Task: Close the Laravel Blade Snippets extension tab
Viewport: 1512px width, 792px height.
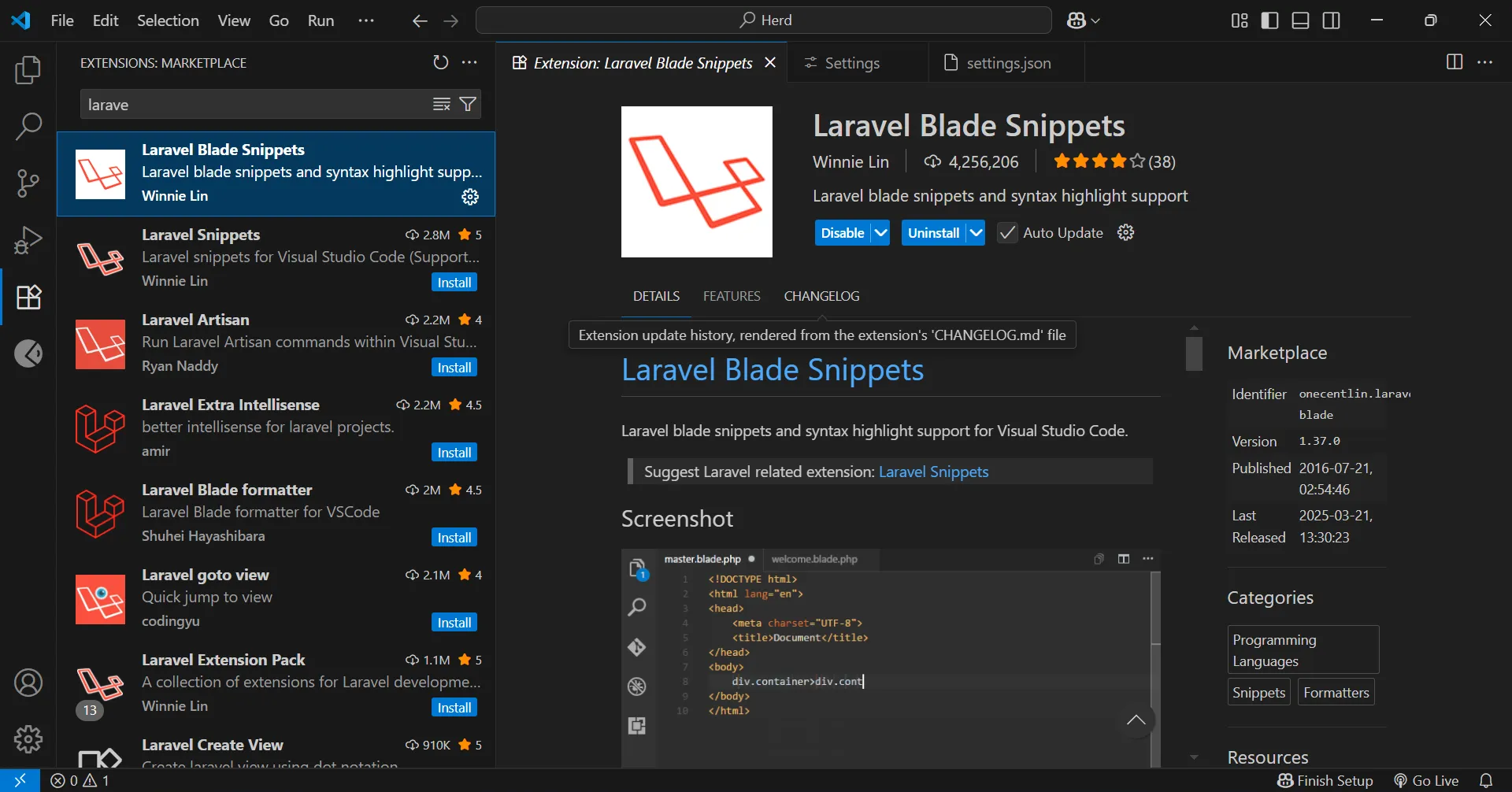Action: [770, 62]
